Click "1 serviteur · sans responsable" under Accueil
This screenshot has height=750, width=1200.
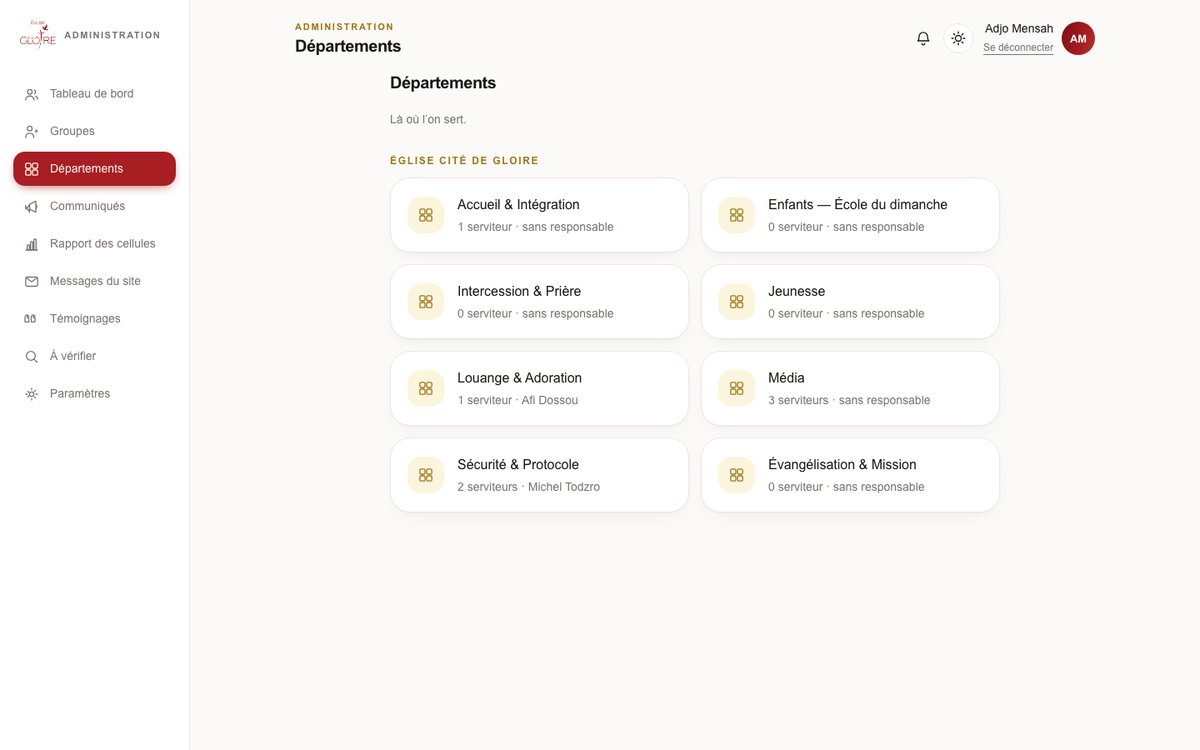coord(536,227)
